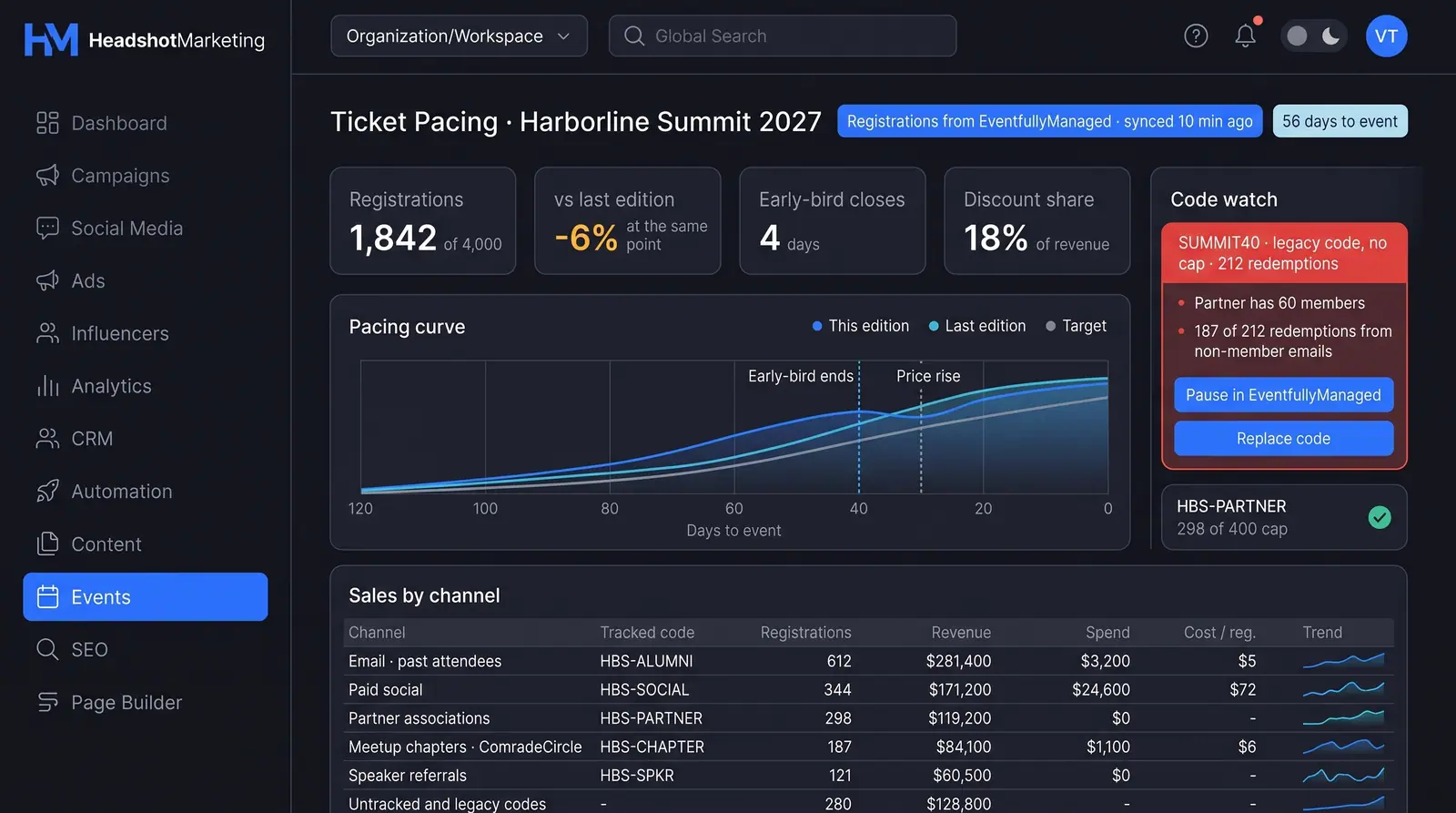
Task: Click the Meetup chapters trend sparkline
Action: click(1343, 747)
